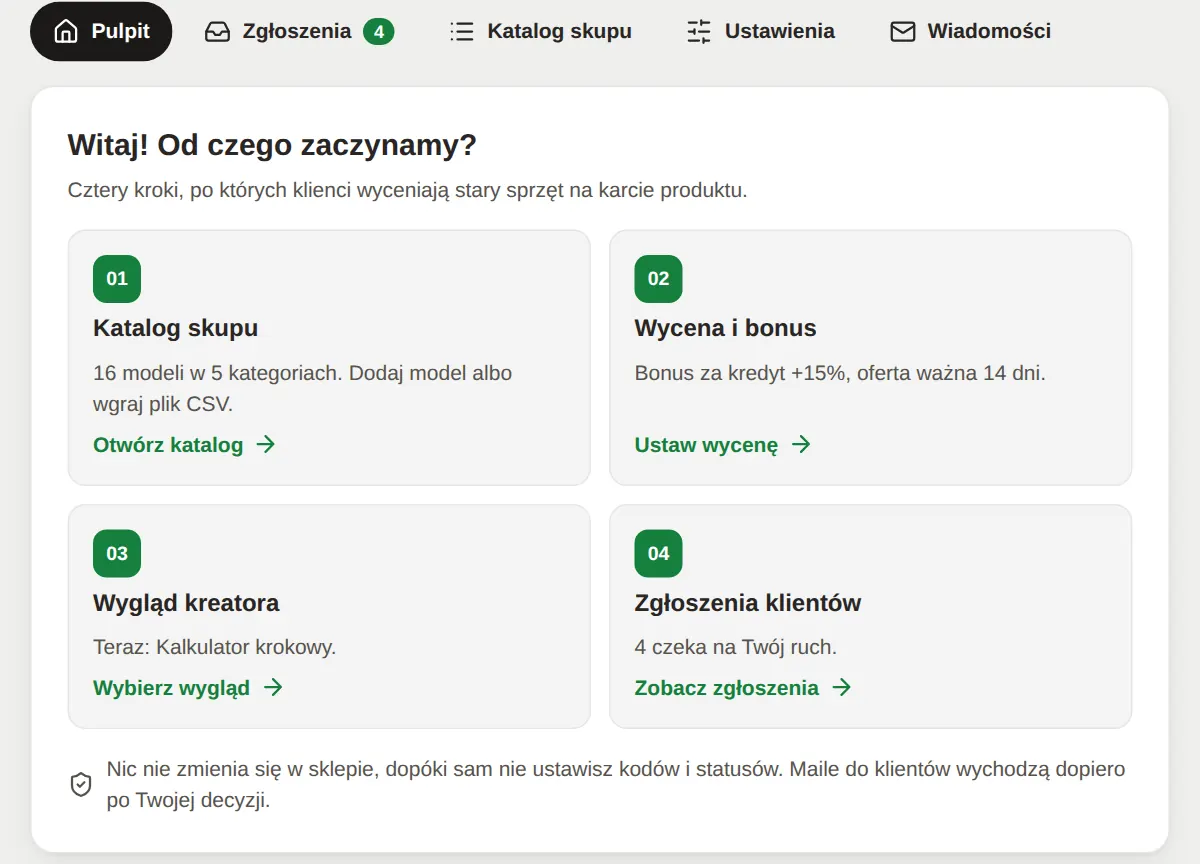Click the Wygląd kreatora card heading

click(186, 603)
